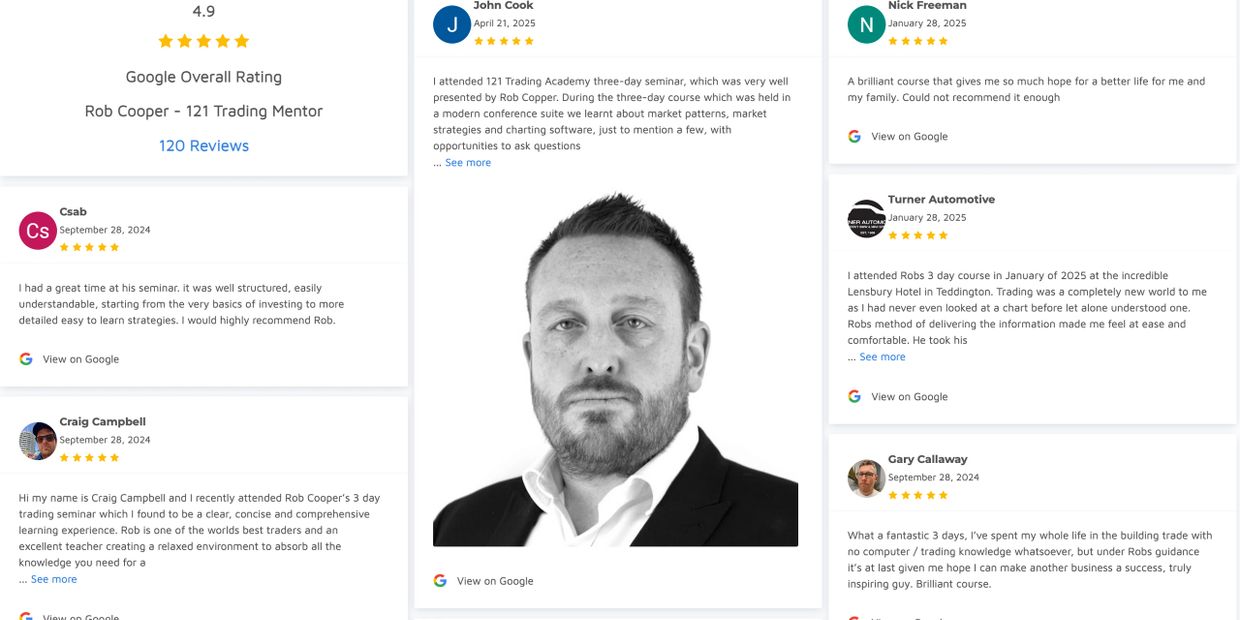
Task: Click Turner Automotive's logo avatar
Action: click(x=866, y=219)
